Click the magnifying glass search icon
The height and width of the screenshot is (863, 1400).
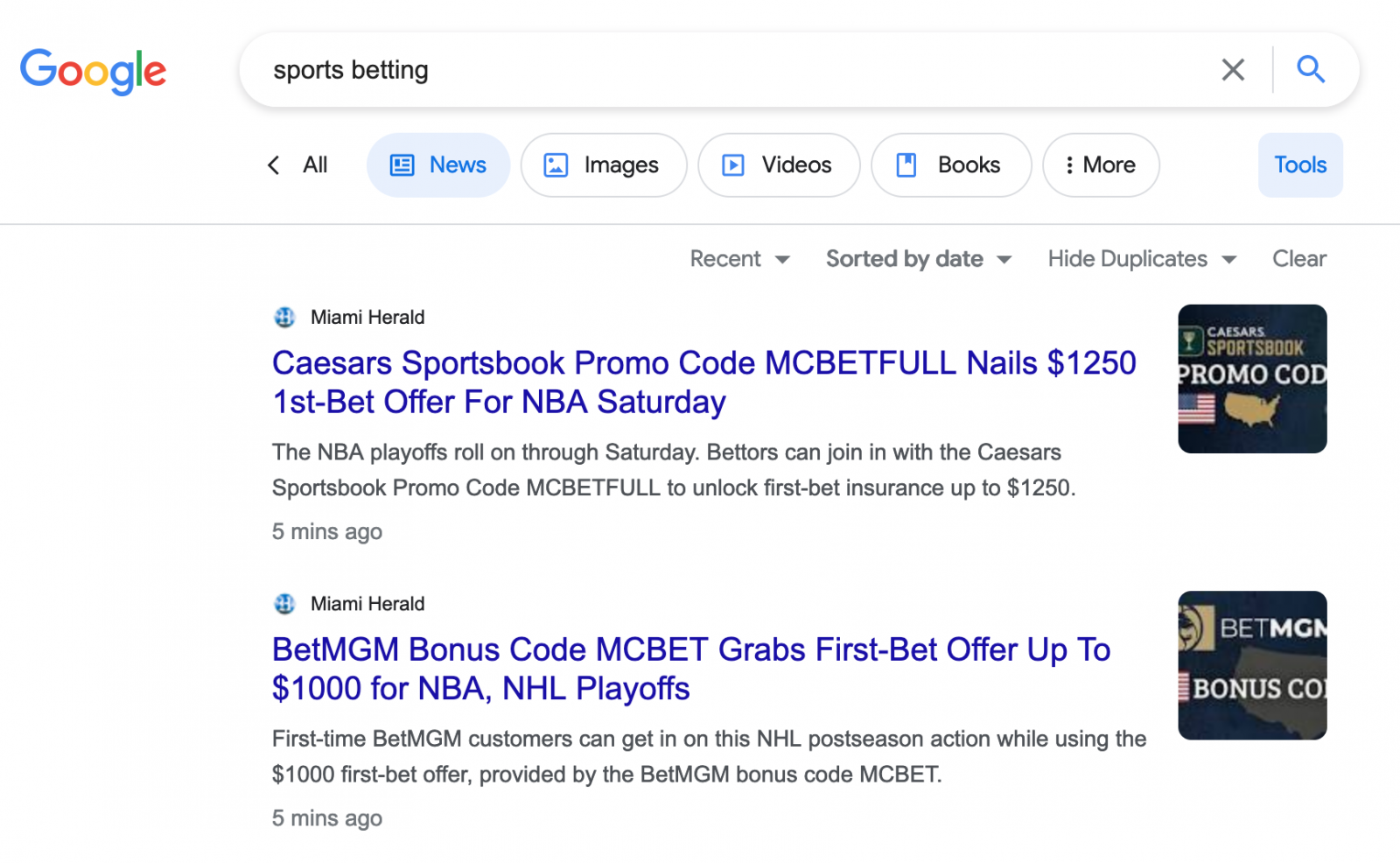tap(1310, 69)
